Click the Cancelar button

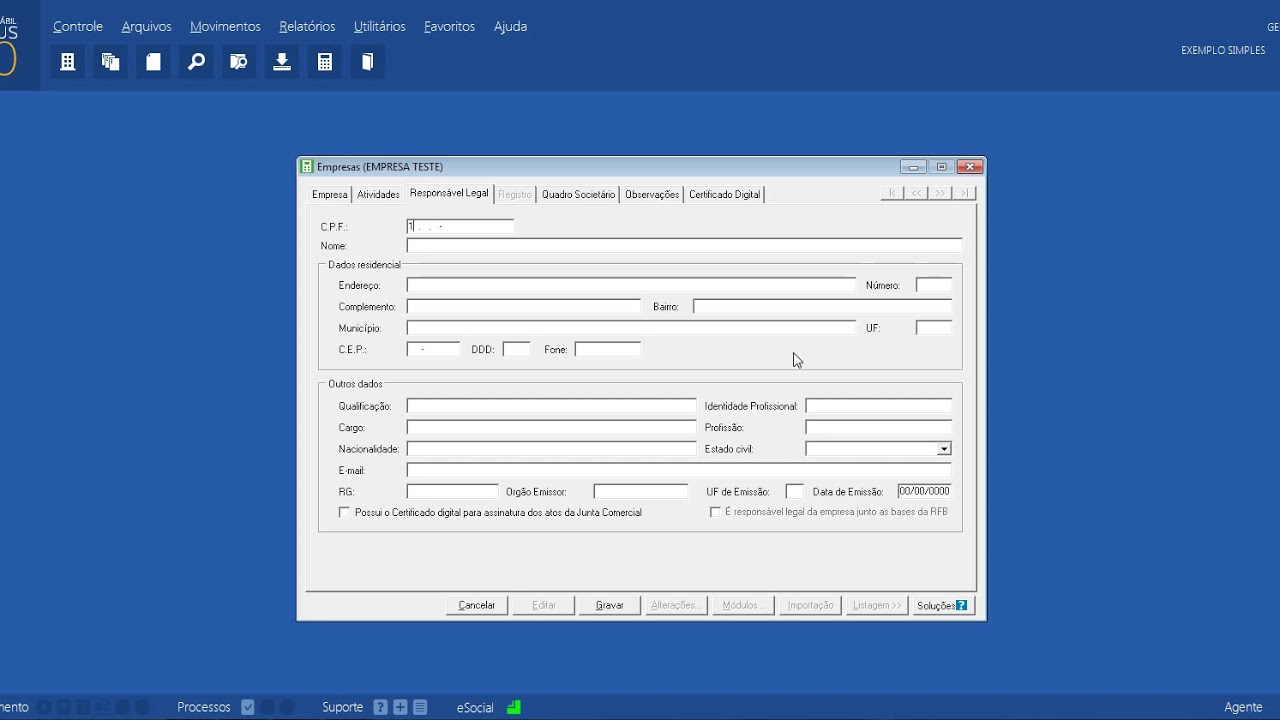click(477, 605)
